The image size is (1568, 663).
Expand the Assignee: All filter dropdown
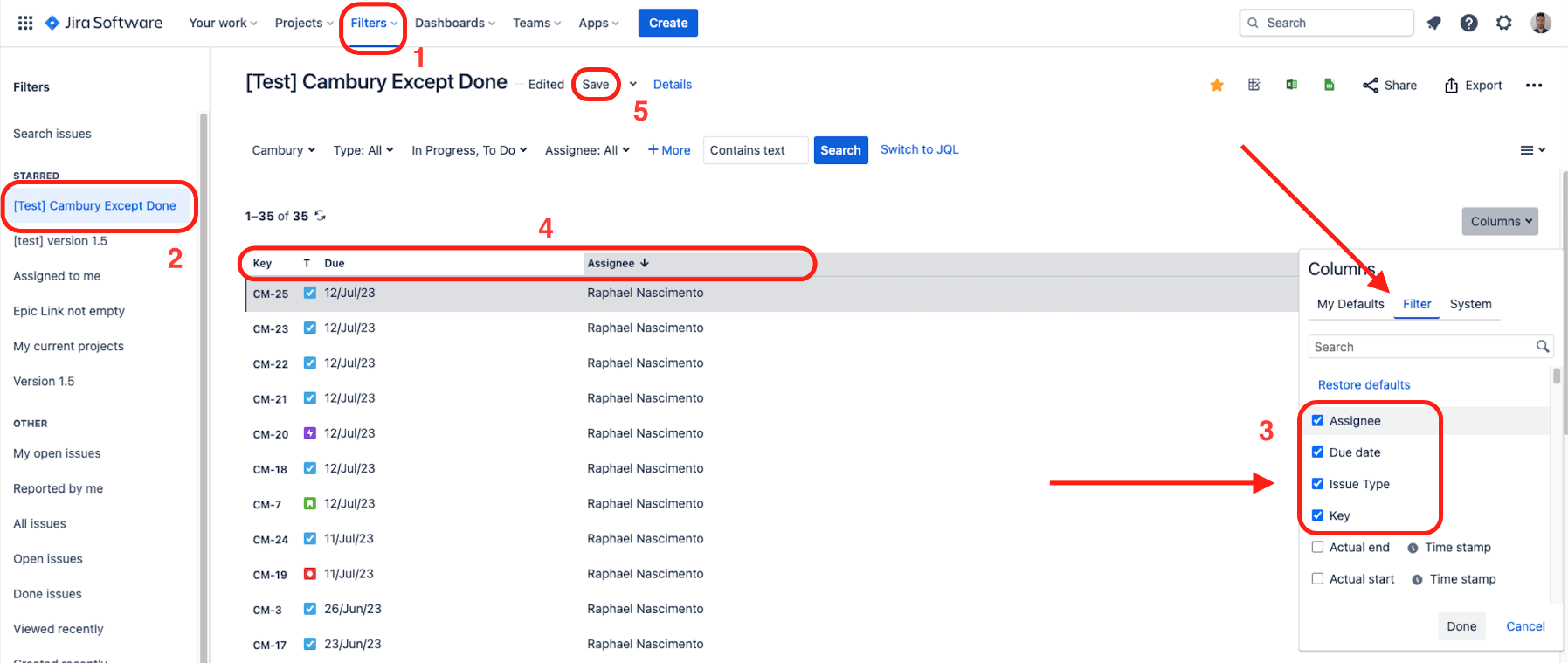[x=586, y=150]
